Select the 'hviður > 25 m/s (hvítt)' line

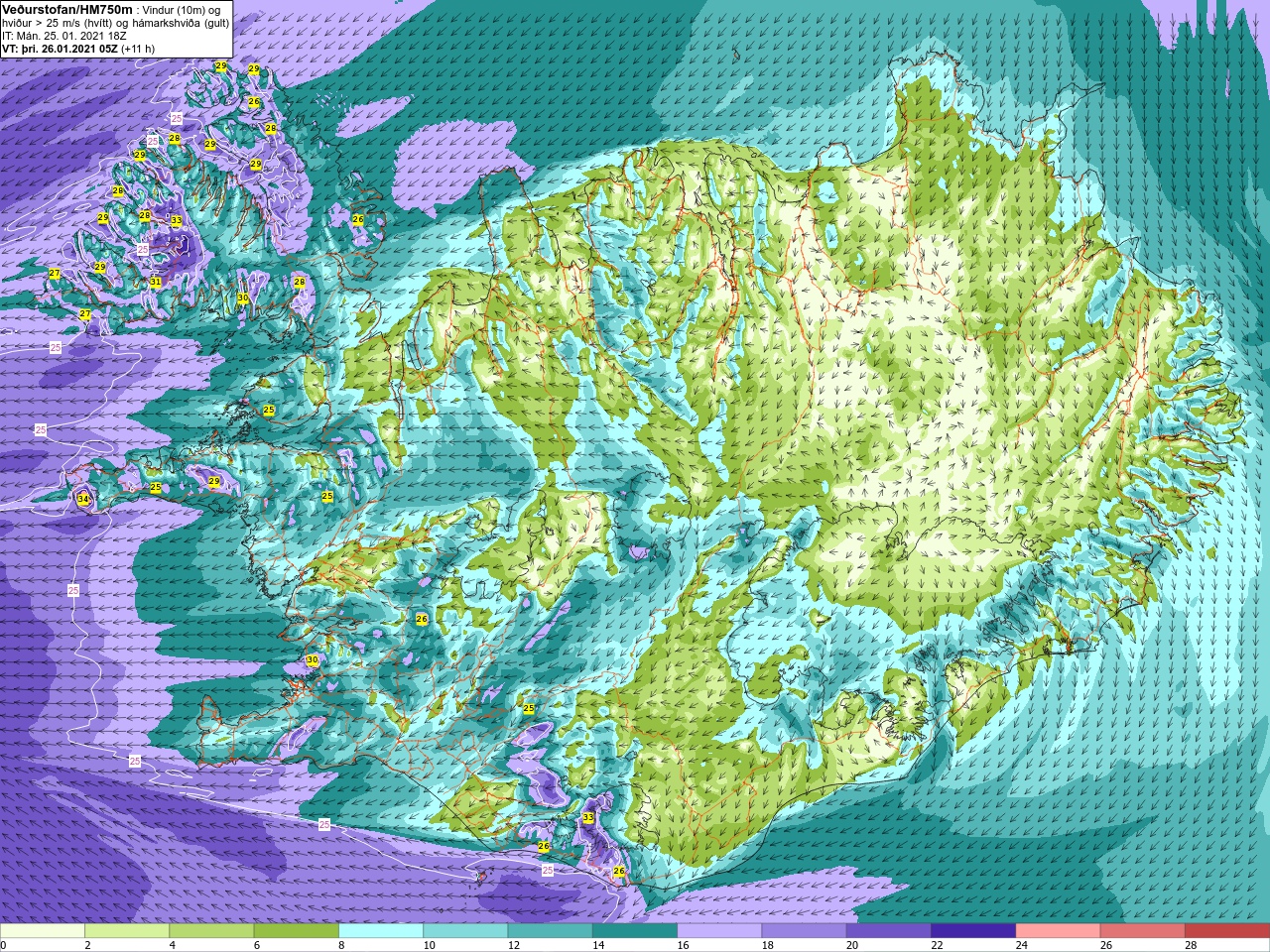tap(59, 23)
